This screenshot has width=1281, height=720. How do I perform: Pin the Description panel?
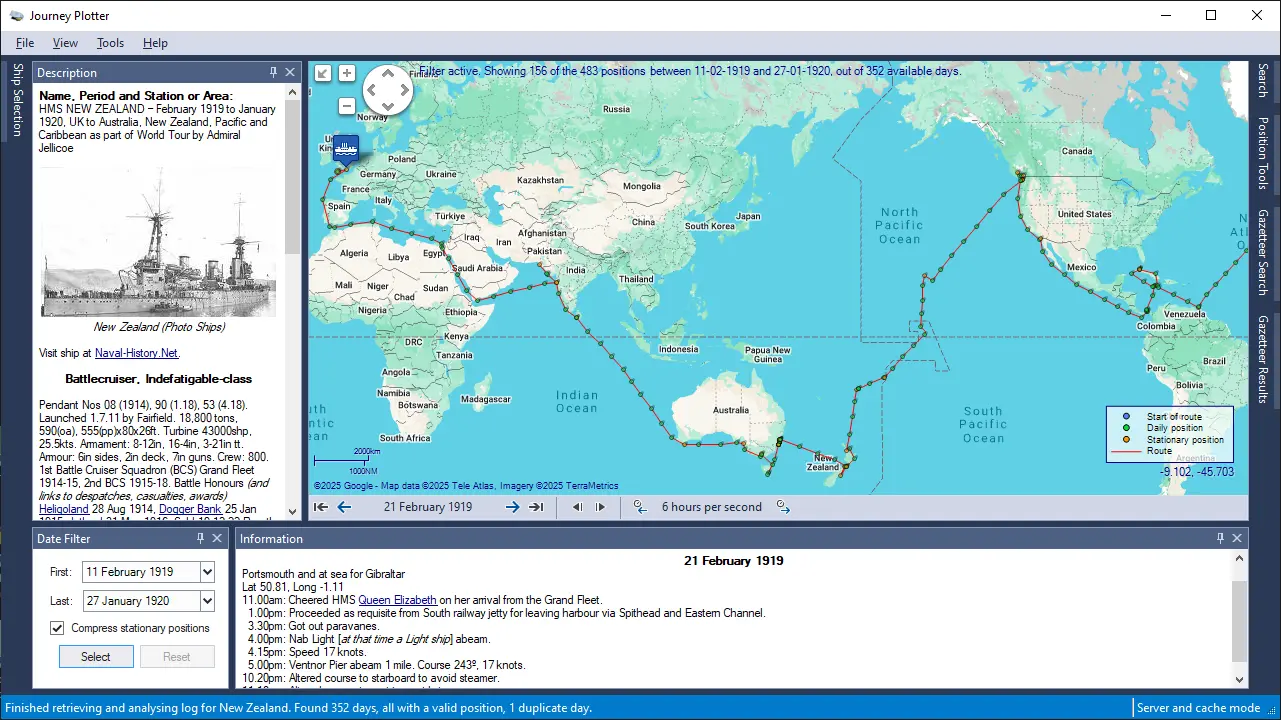(x=274, y=72)
